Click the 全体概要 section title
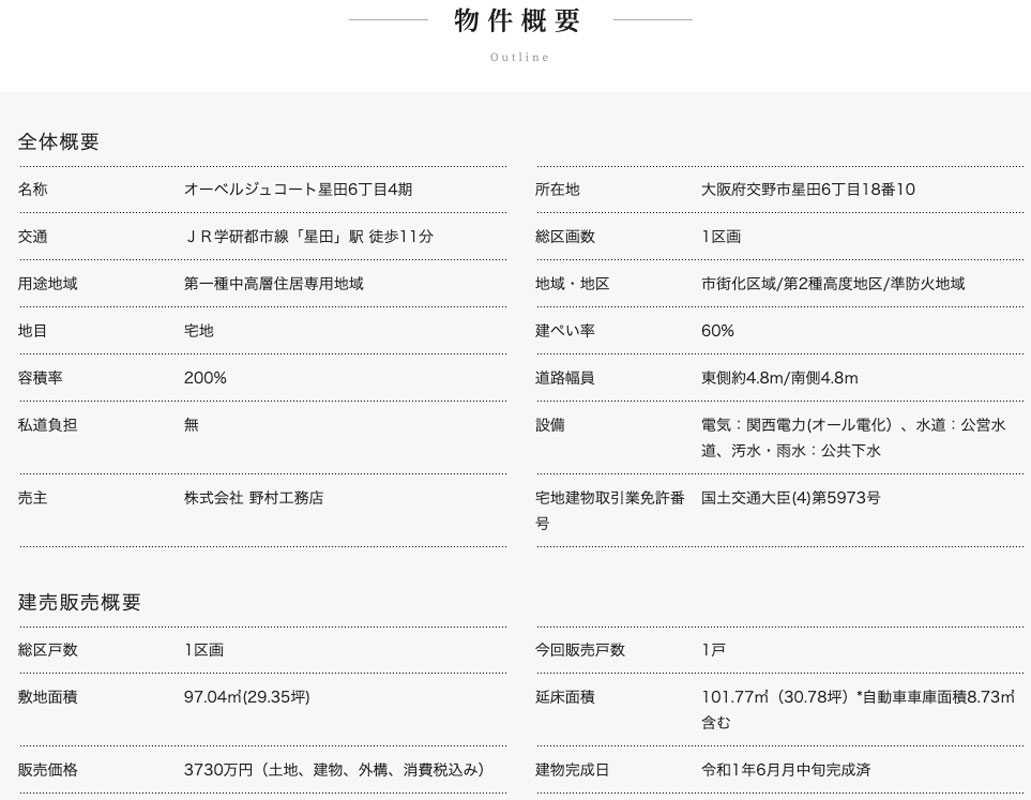 [58, 142]
